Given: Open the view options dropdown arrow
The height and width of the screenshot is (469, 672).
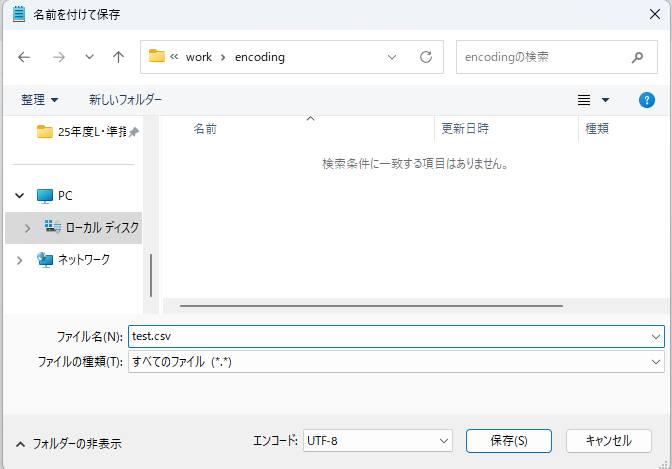Looking at the screenshot, I should tap(605, 100).
